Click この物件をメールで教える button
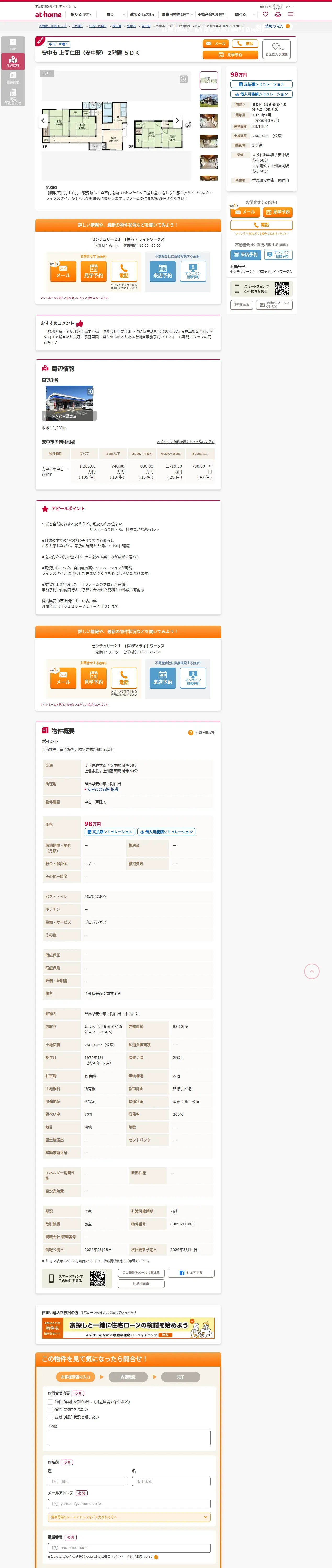Image resolution: width=332 pixels, height=1568 pixels. [141, 1273]
